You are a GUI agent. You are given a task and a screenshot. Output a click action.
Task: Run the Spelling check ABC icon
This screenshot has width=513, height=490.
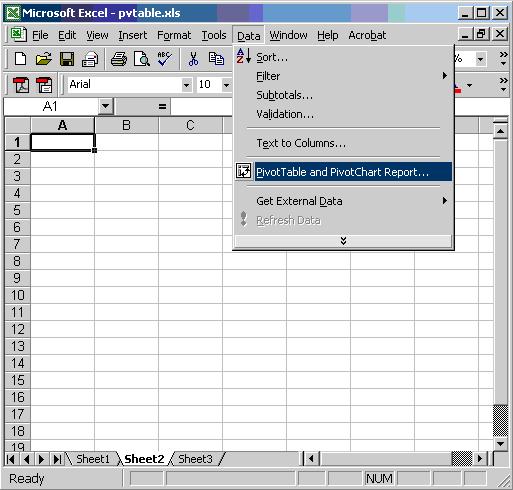coord(164,59)
